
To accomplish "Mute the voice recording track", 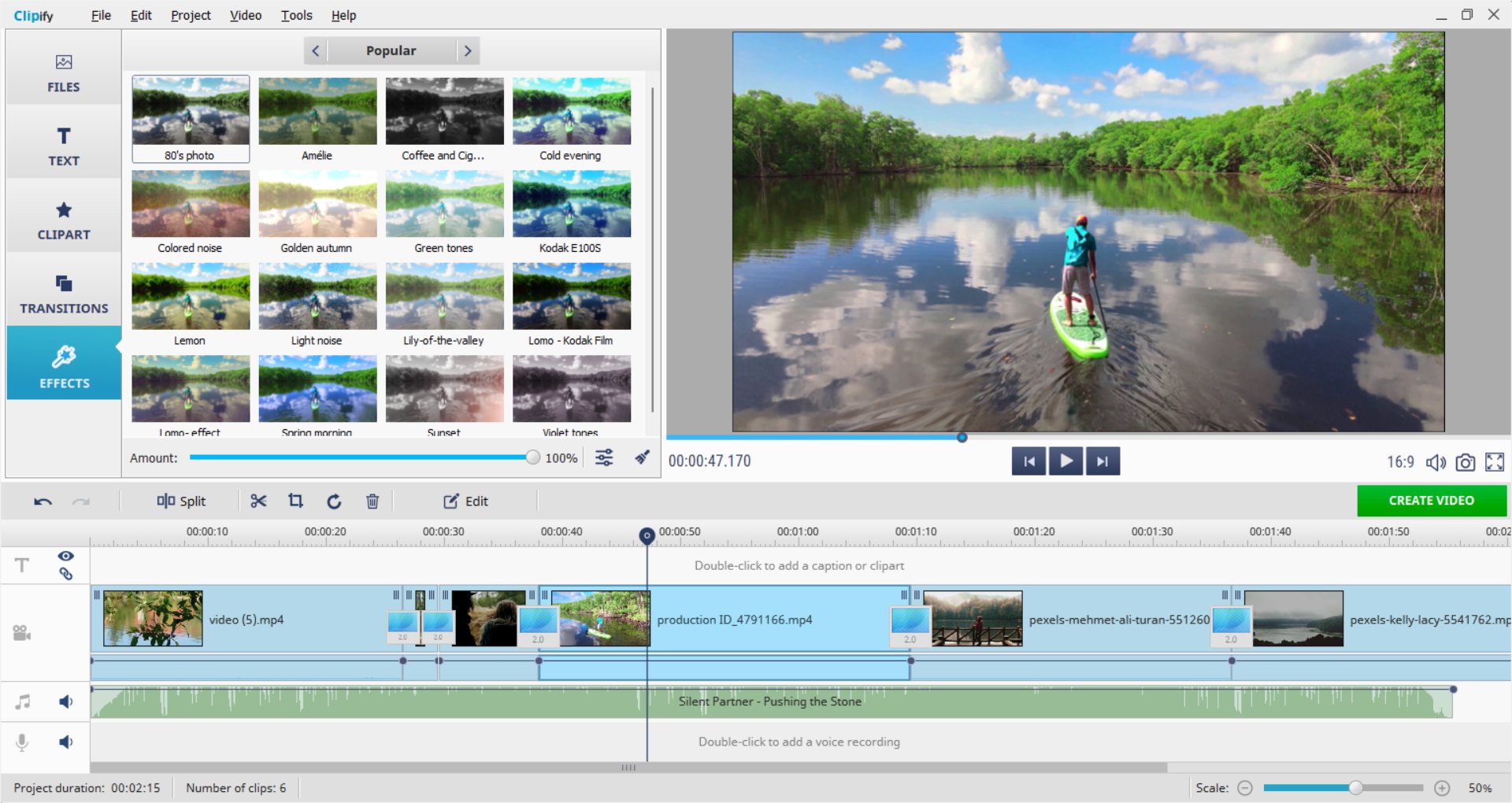I will point(66,742).
